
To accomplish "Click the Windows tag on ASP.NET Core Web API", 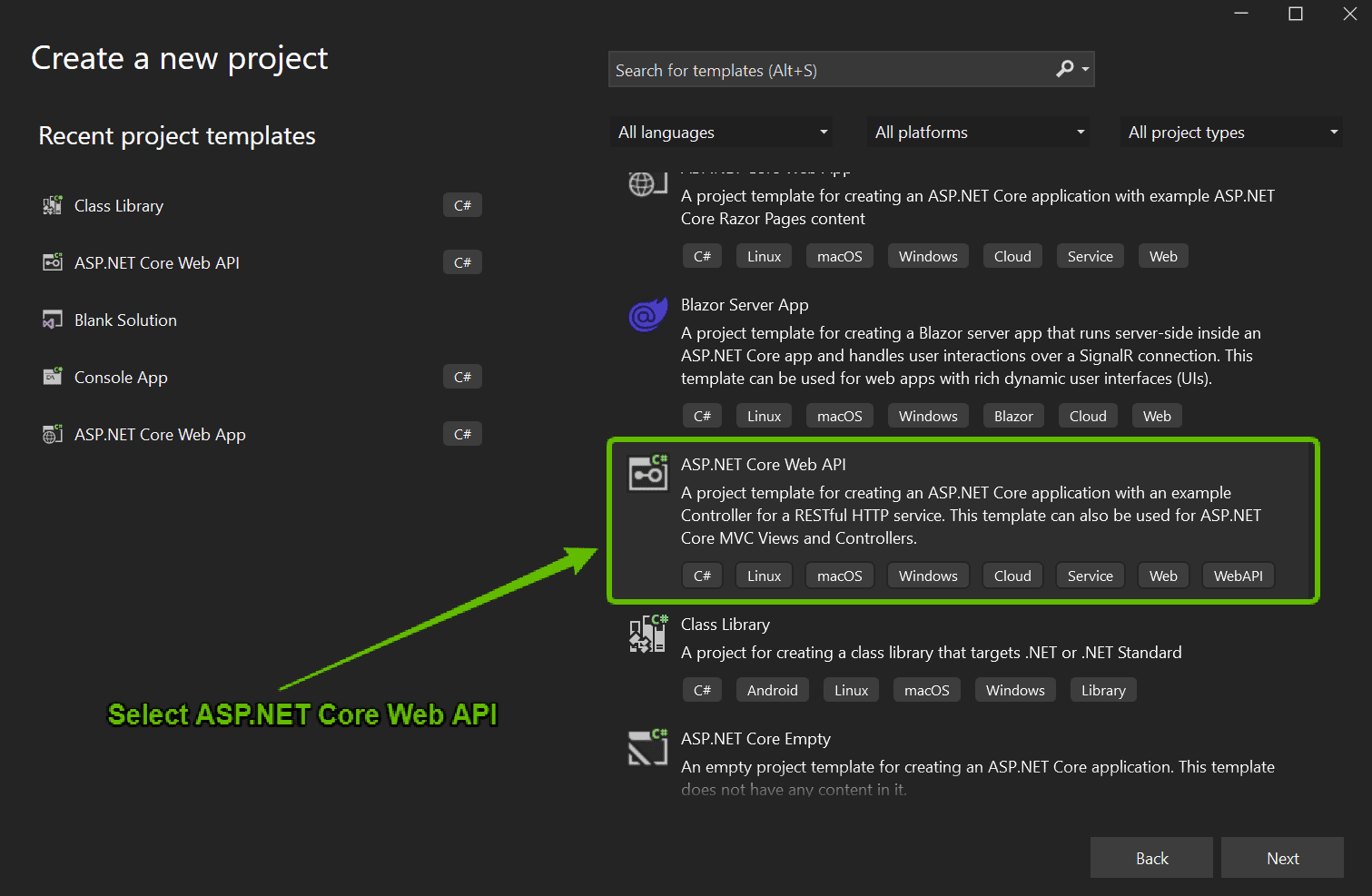I will [928, 576].
